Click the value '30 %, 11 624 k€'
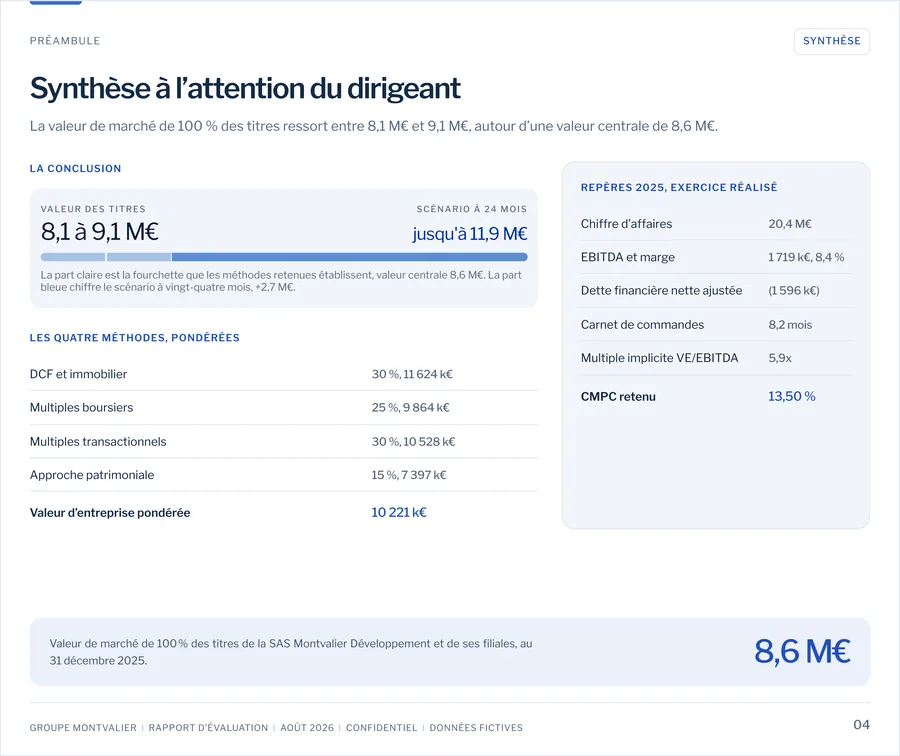 [412, 374]
